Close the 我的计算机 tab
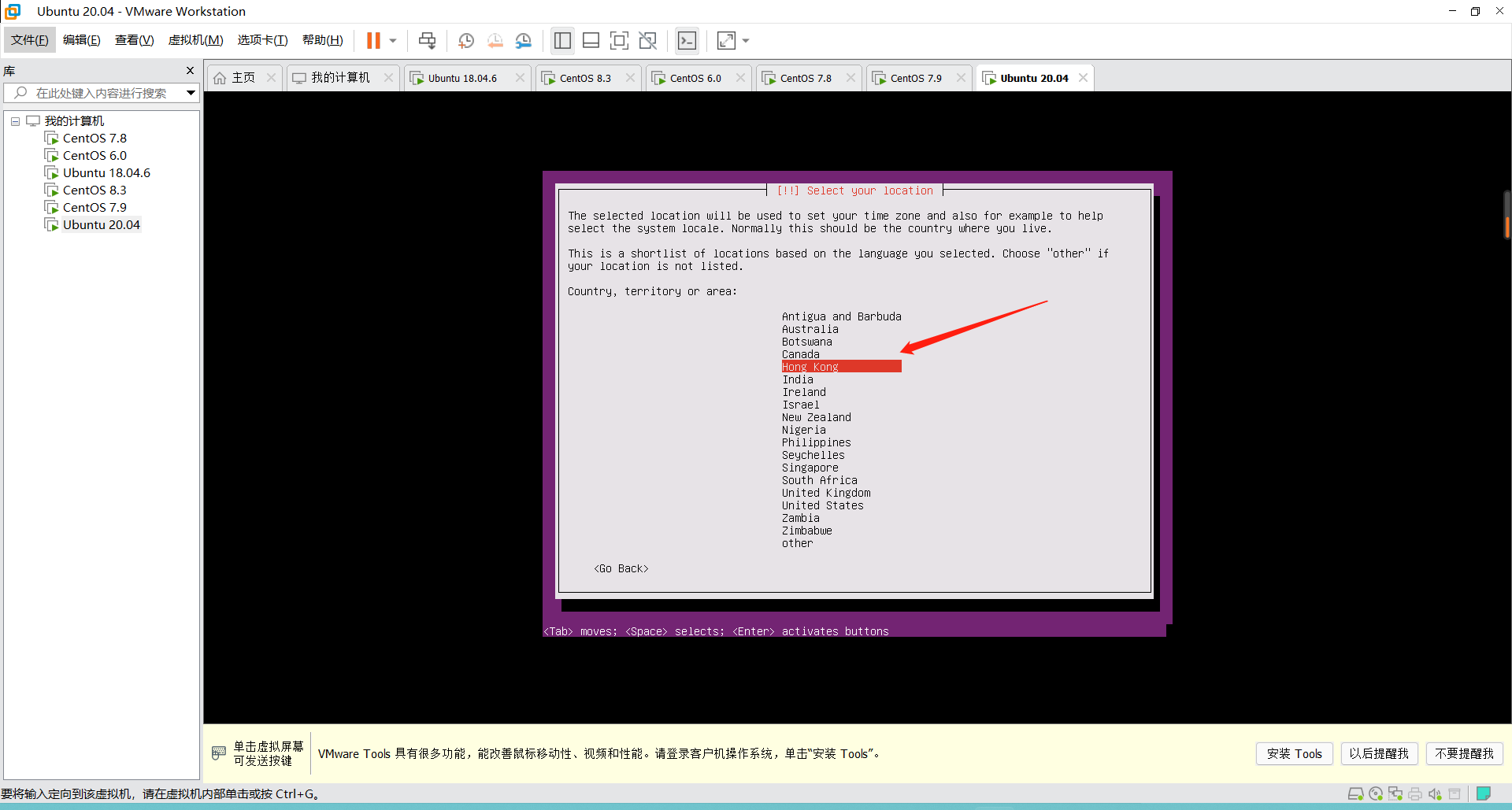This screenshot has height=810, width=1512. pos(388,77)
